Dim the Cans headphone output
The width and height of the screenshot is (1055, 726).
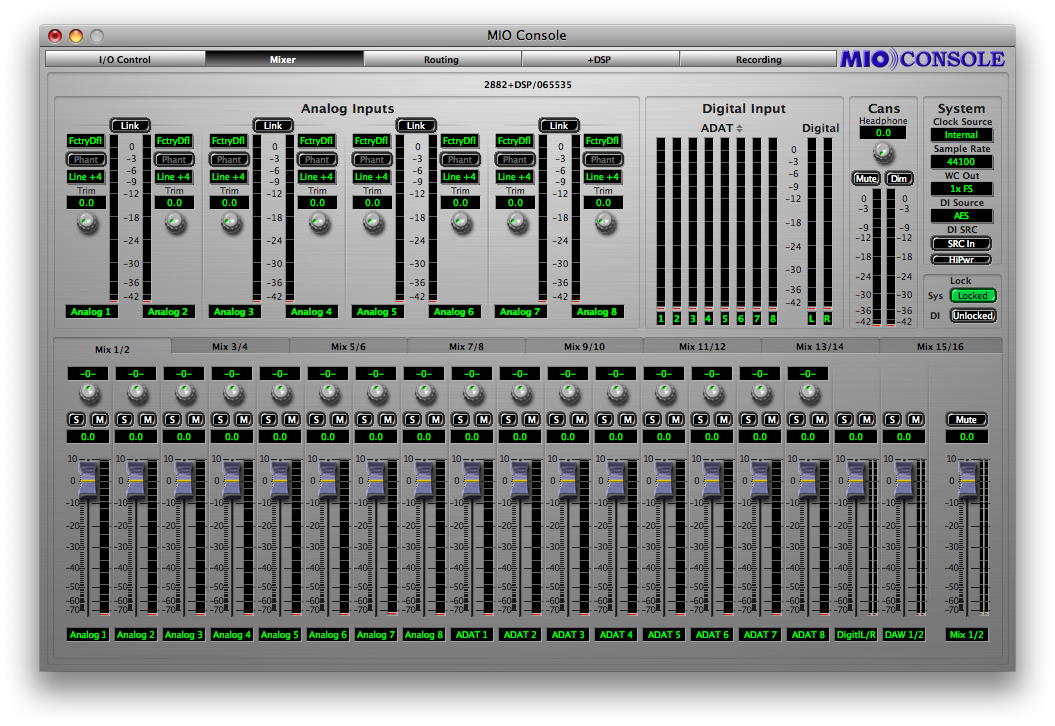(899, 178)
